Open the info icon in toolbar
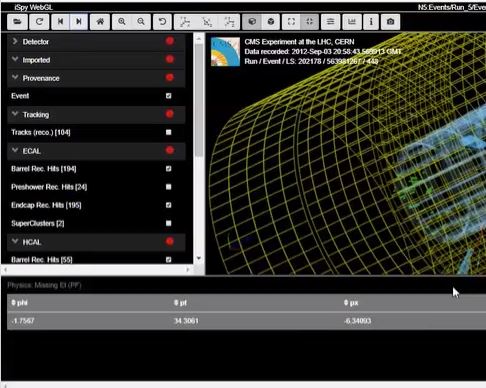The height and width of the screenshot is (388, 486). (371, 22)
